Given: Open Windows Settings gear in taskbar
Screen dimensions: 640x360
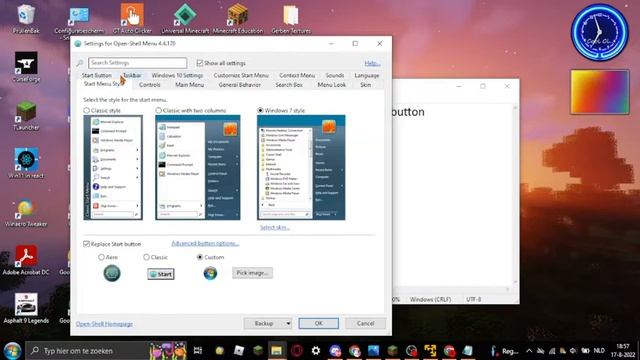Looking at the screenshot, I should click(x=316, y=351).
